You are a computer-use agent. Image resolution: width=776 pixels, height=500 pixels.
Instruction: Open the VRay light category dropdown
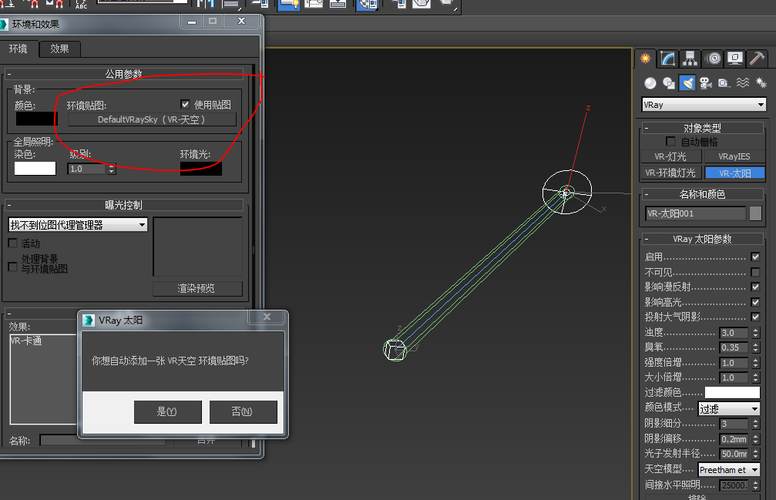pos(703,105)
